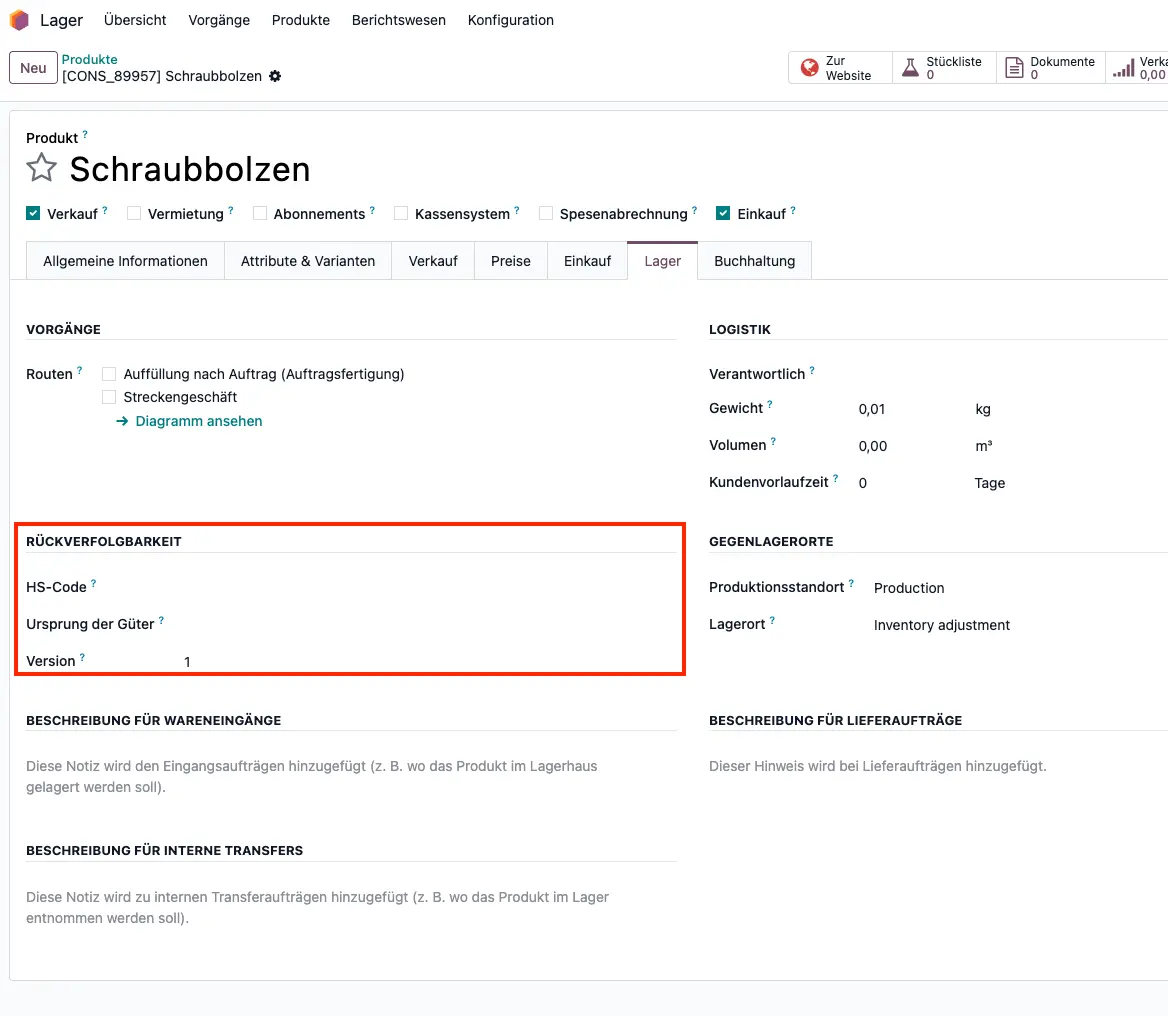Click the Zur Website globe icon
The width and height of the screenshot is (1168, 1016).
click(x=811, y=68)
